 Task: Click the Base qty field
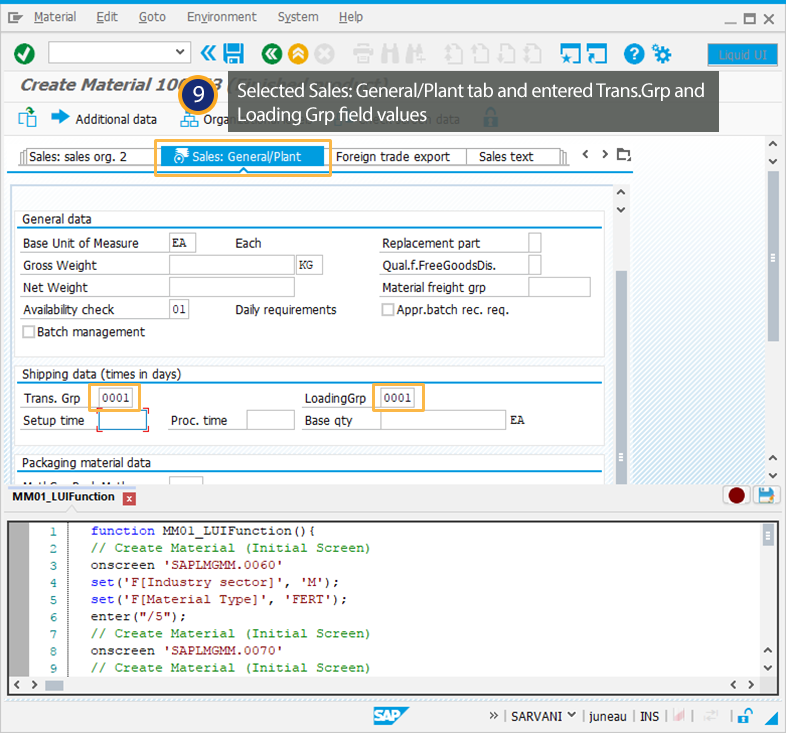click(443, 420)
